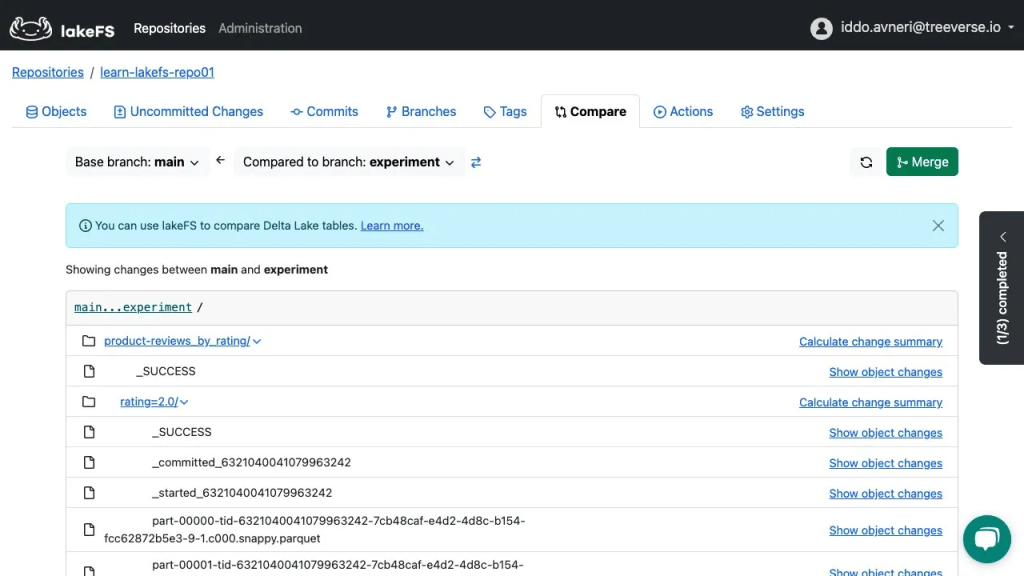Open the Branches tab

click(x=421, y=112)
